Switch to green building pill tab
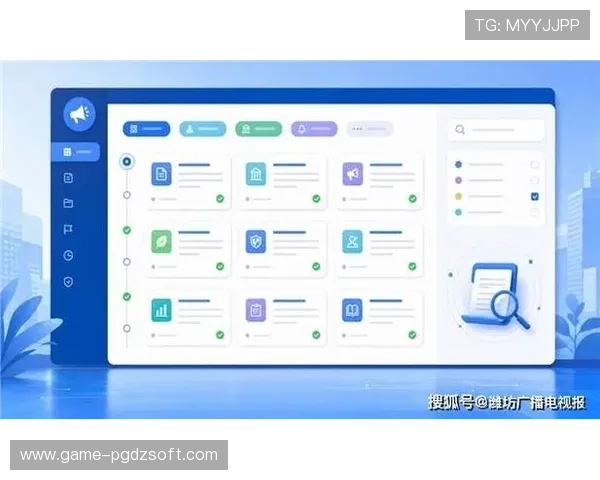Image resolution: width=600 pixels, height=480 pixels. coord(259,129)
